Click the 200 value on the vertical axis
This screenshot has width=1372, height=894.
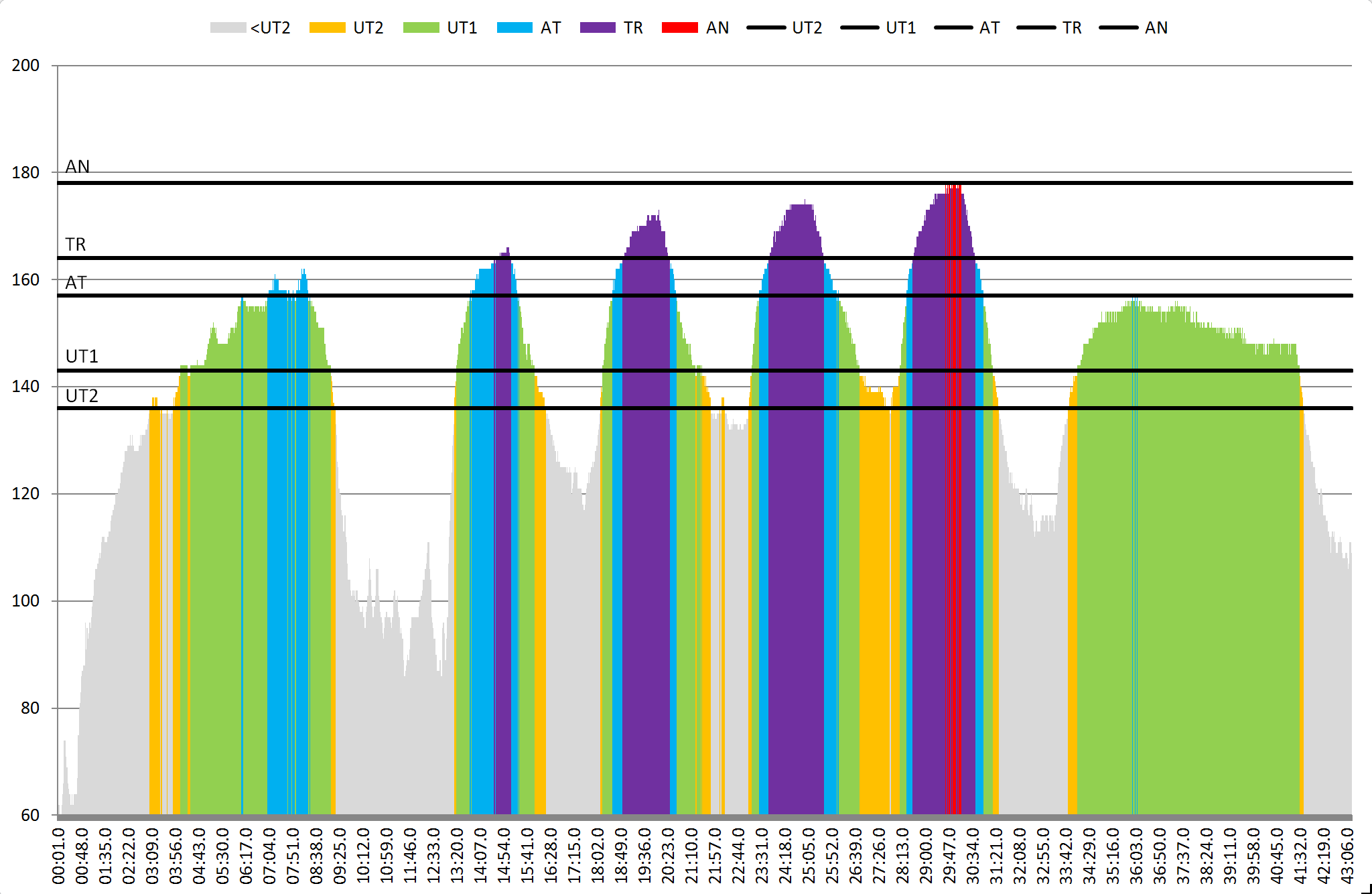click(x=25, y=66)
